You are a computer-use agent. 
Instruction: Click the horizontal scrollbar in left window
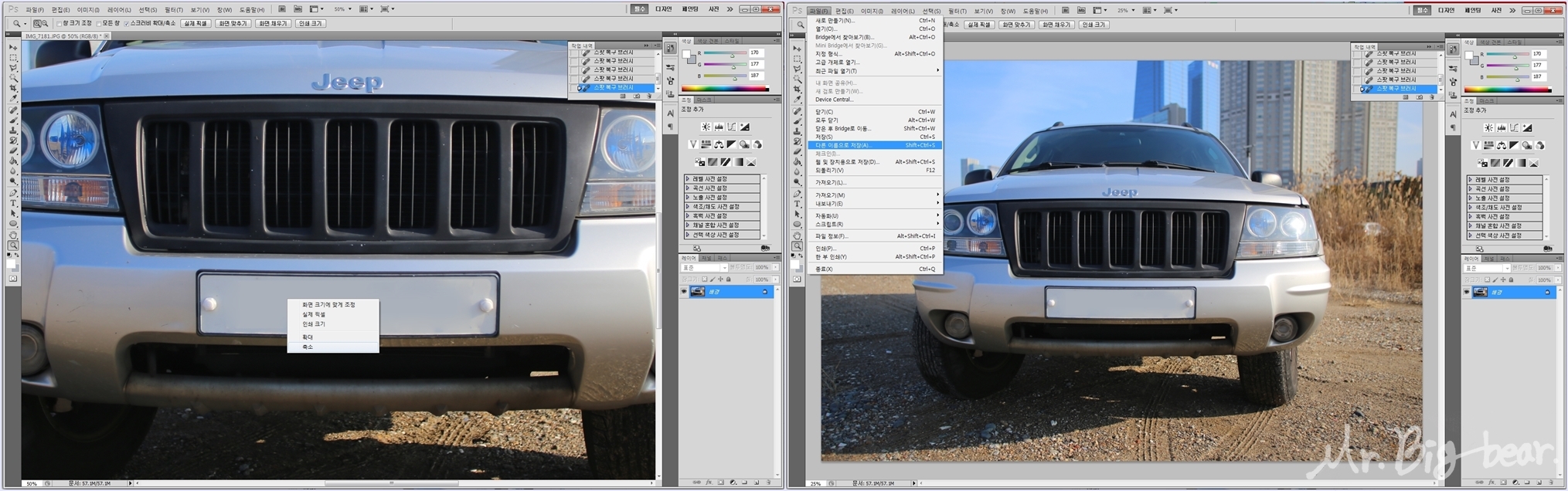[x=392, y=484]
